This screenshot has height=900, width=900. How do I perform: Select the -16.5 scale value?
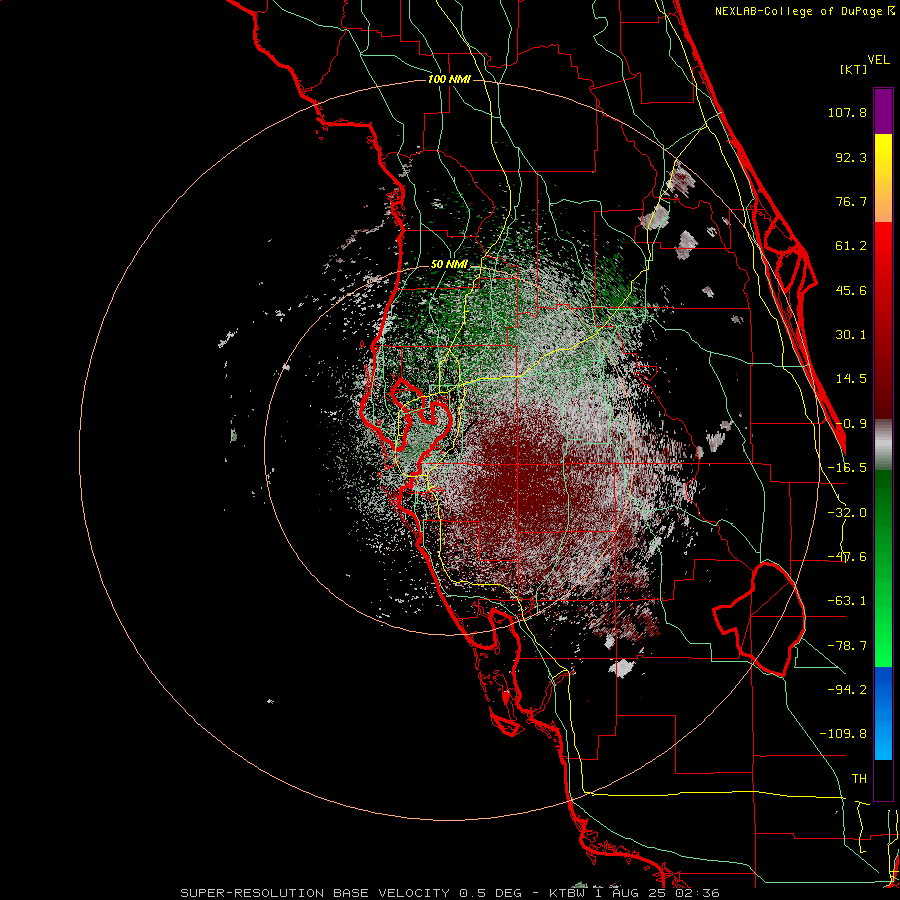(x=847, y=468)
